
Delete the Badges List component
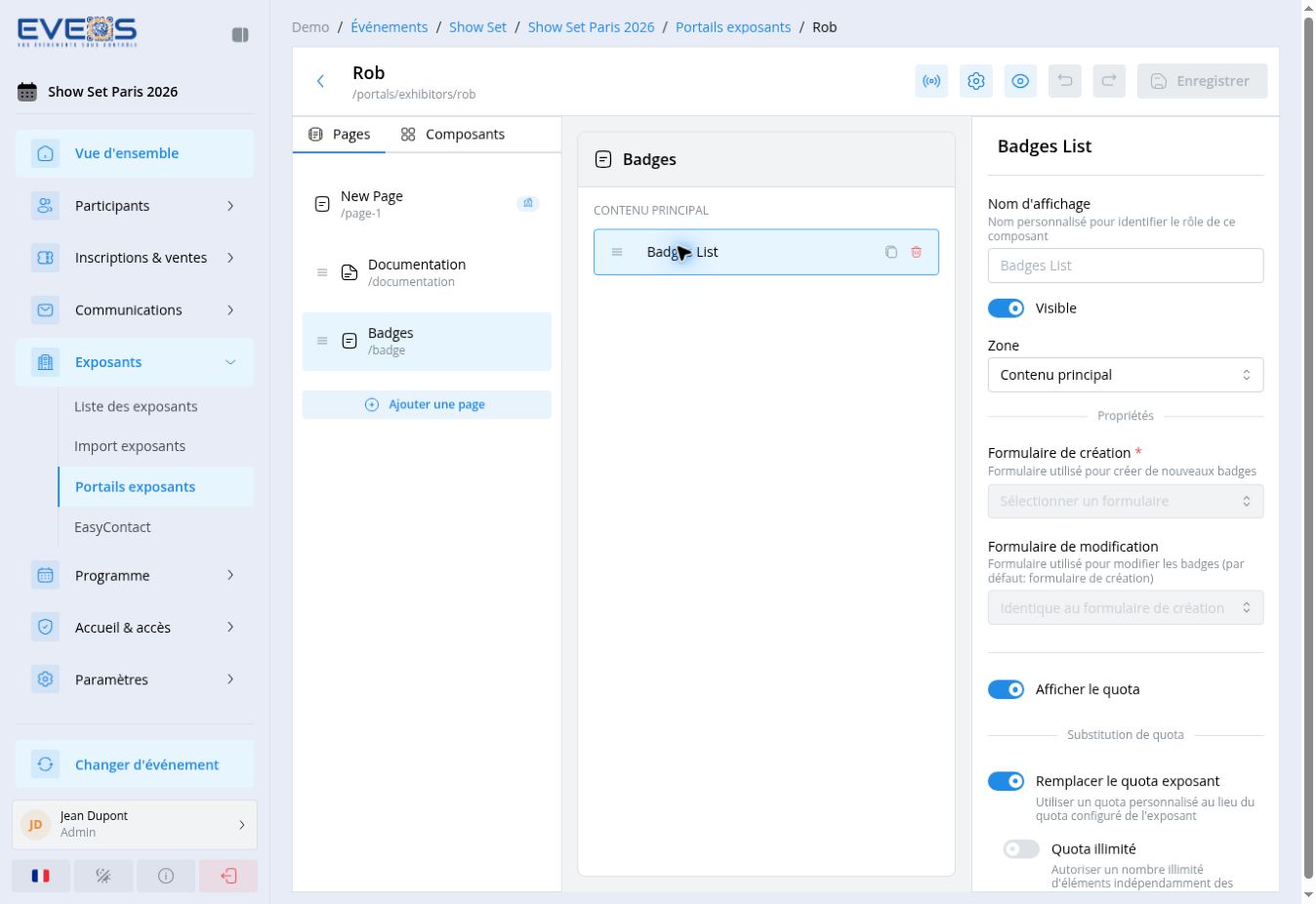pyautogui.click(x=917, y=252)
